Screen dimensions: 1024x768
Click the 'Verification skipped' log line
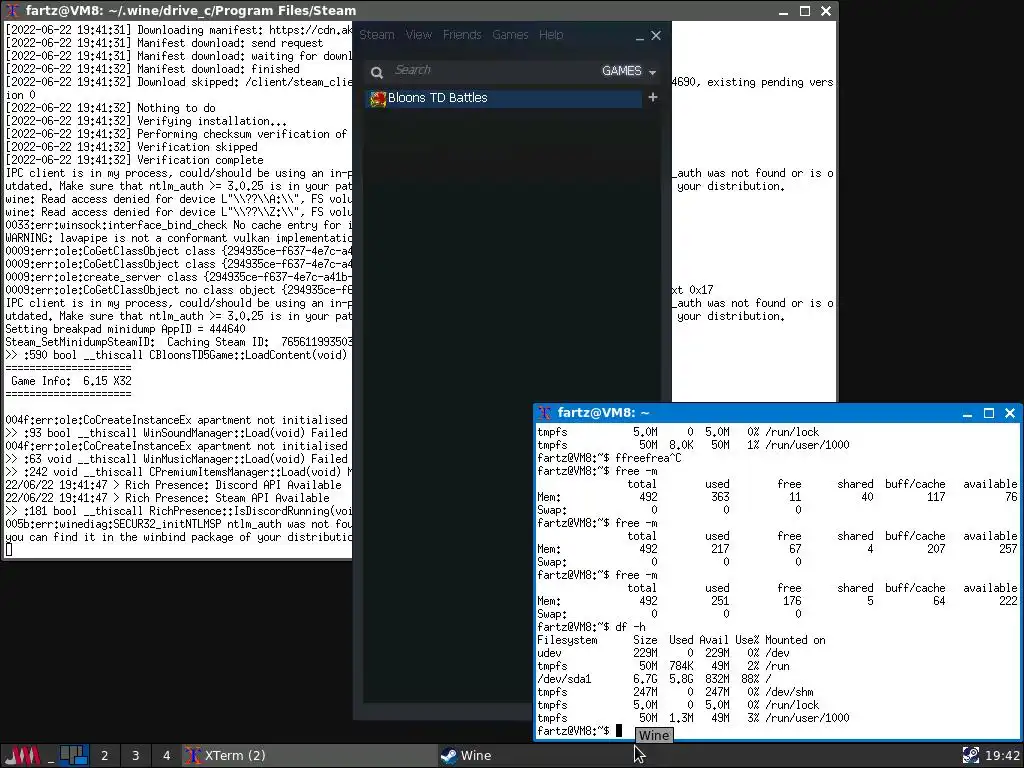click(131, 147)
